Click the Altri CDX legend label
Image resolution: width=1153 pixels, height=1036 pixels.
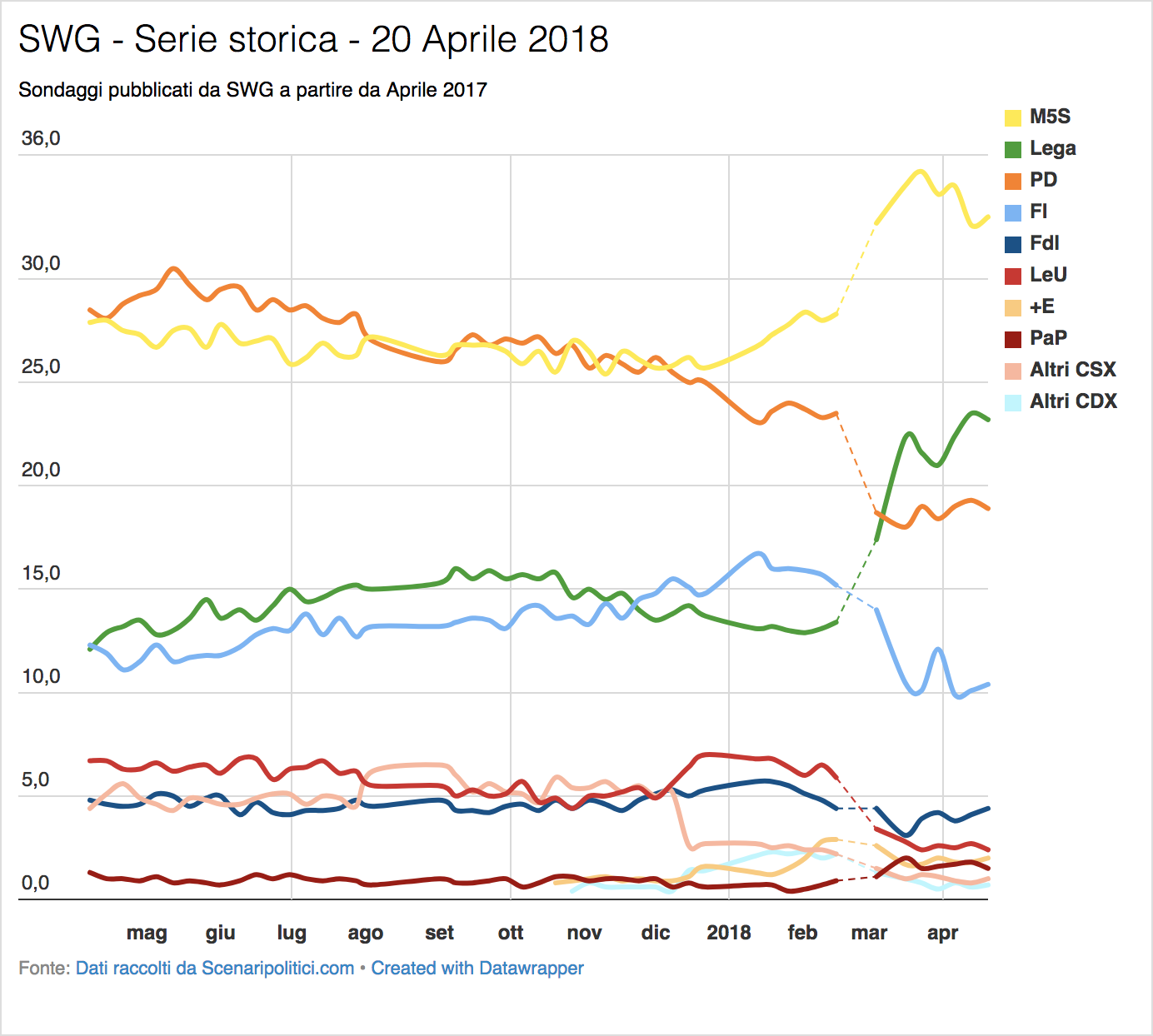tap(1074, 401)
